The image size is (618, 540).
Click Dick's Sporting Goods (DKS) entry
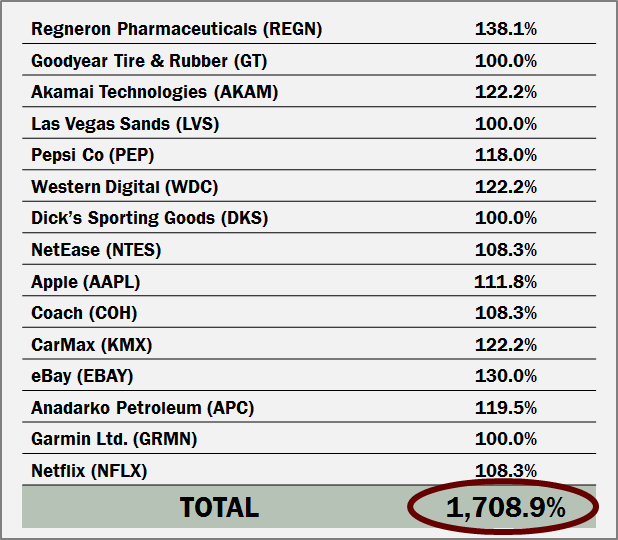(x=149, y=218)
